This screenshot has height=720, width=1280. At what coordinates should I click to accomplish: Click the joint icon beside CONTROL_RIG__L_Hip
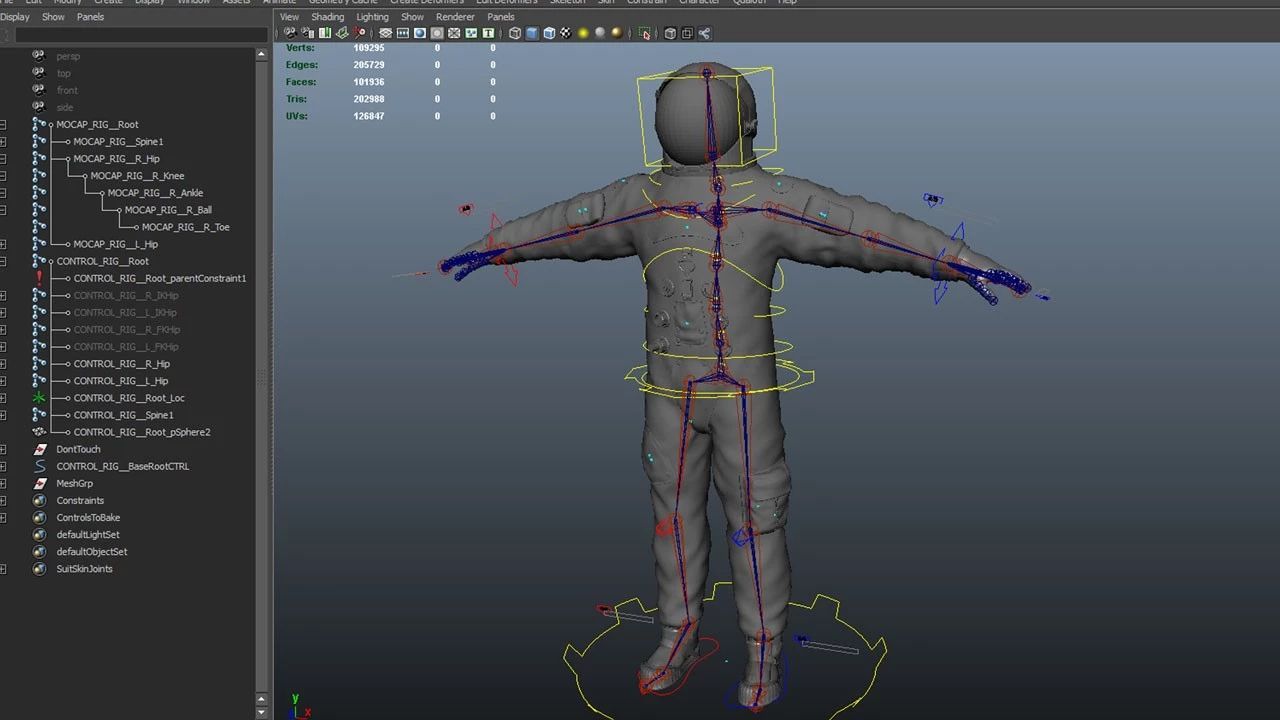click(39, 381)
